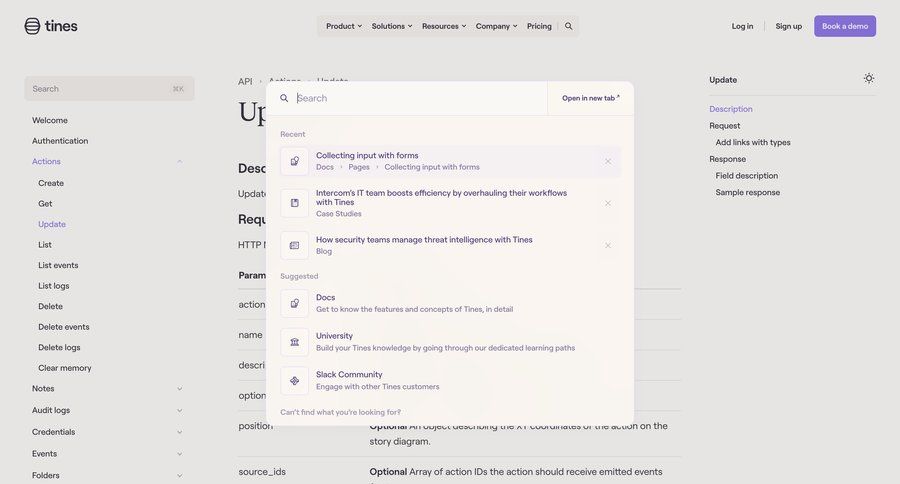Jump to Sample response section

point(748,192)
